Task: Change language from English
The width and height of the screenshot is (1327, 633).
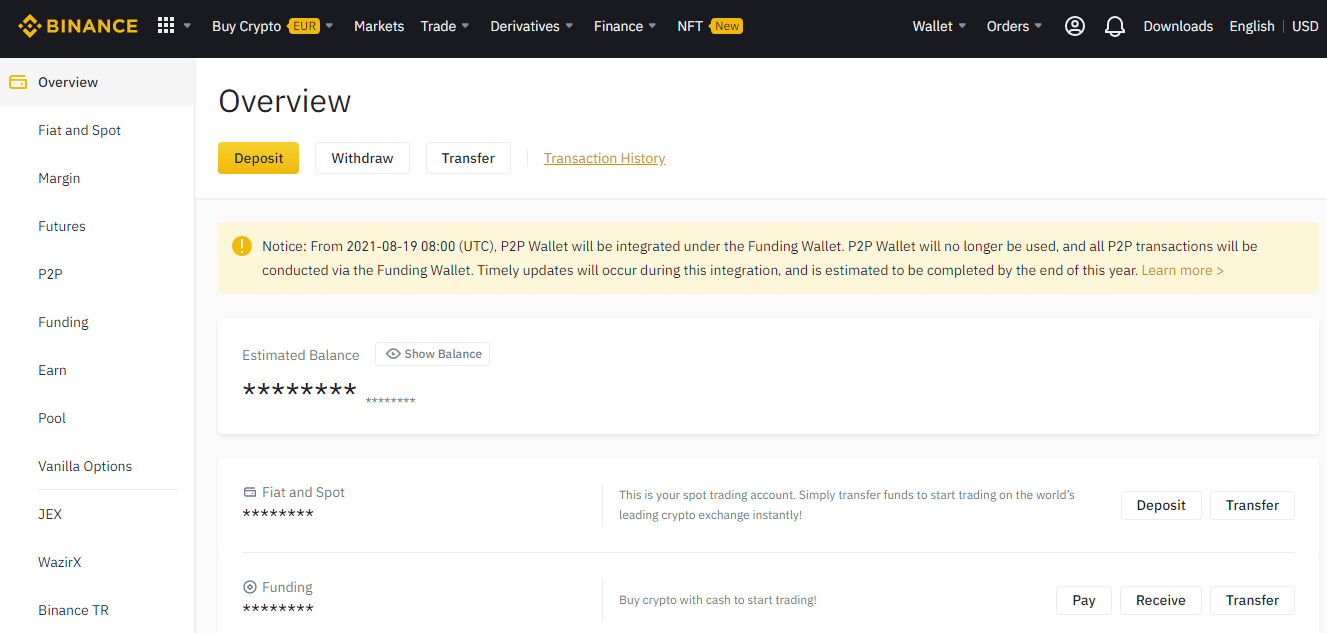Action: [x=1252, y=26]
